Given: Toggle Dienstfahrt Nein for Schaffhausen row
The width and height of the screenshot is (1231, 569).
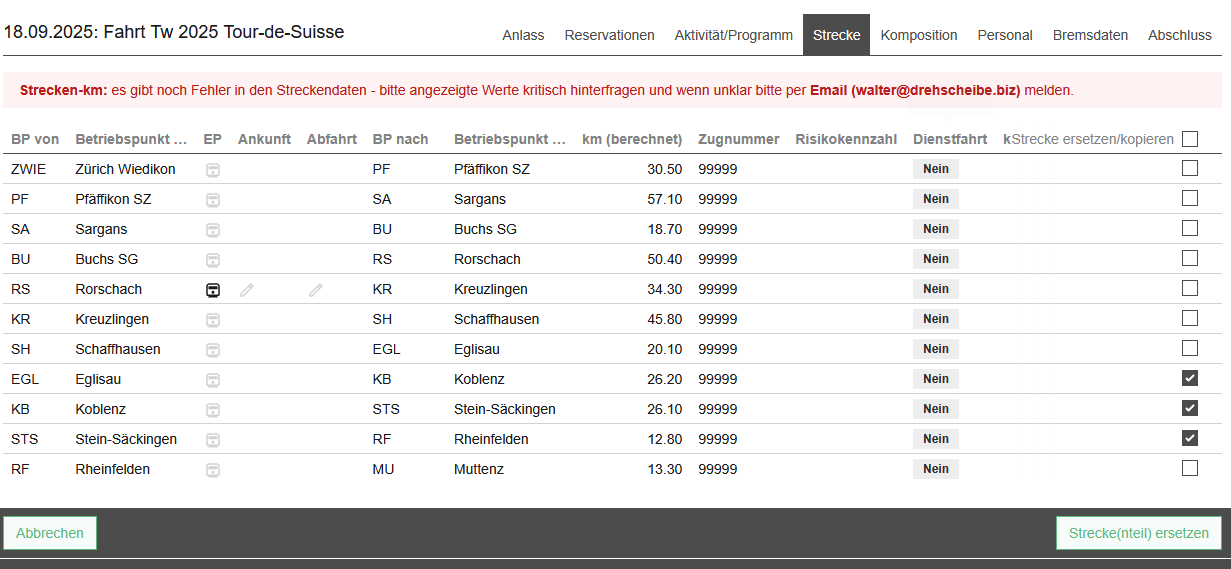Looking at the screenshot, I should click(935, 349).
